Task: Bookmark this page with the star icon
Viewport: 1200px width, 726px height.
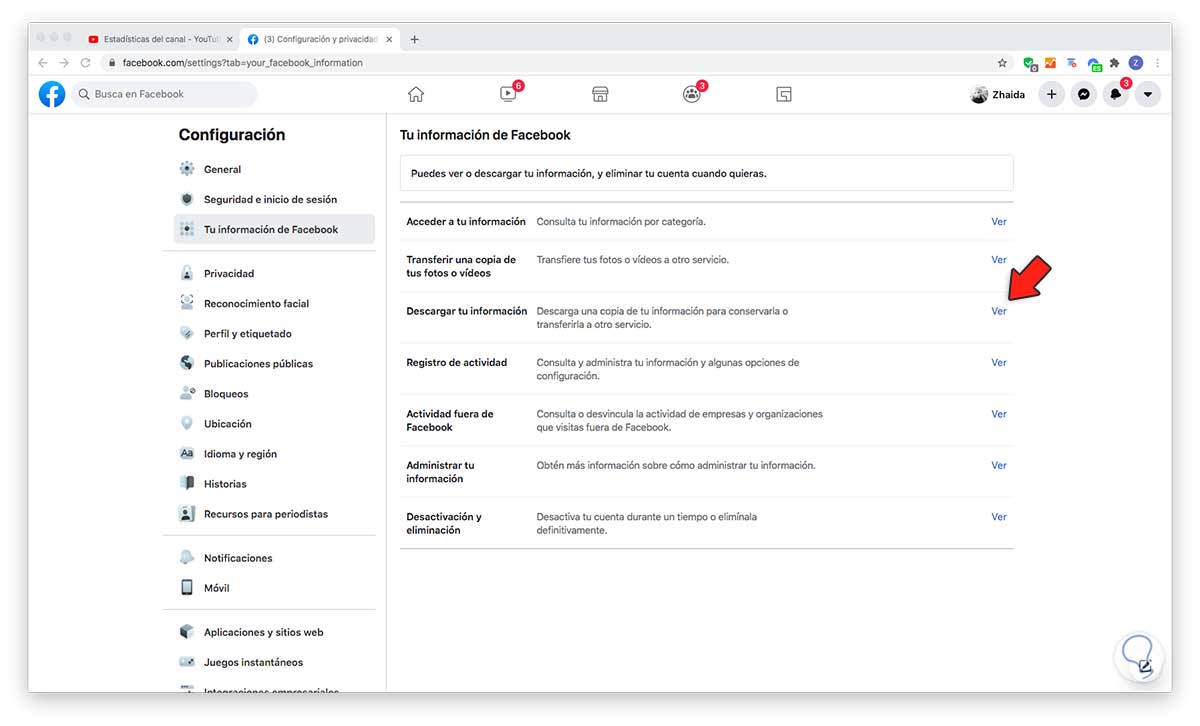Action: pyautogui.click(x=1002, y=62)
